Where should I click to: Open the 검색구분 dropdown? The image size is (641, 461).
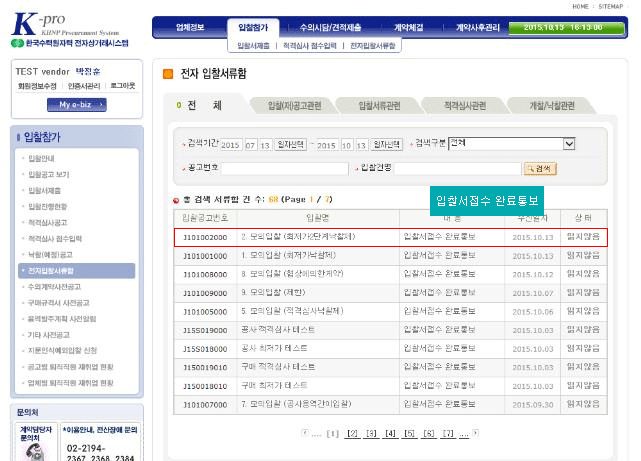coord(511,144)
